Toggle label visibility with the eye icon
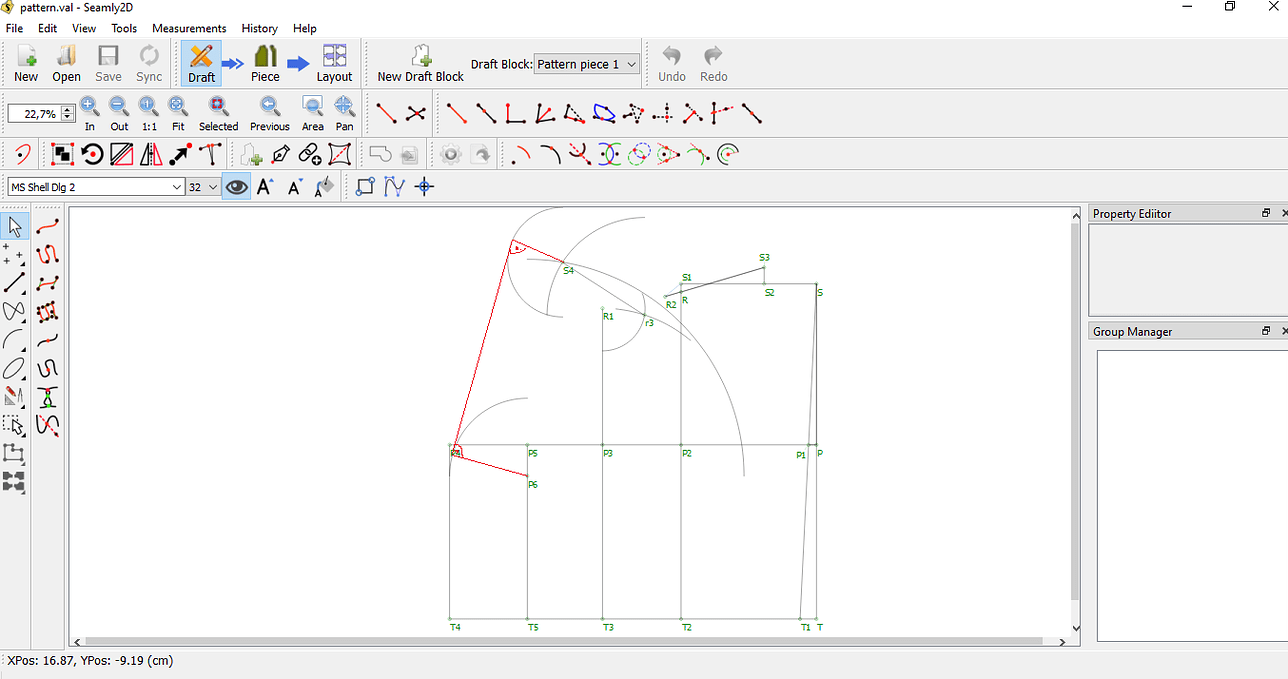The height and width of the screenshot is (679, 1288). pyautogui.click(x=236, y=186)
